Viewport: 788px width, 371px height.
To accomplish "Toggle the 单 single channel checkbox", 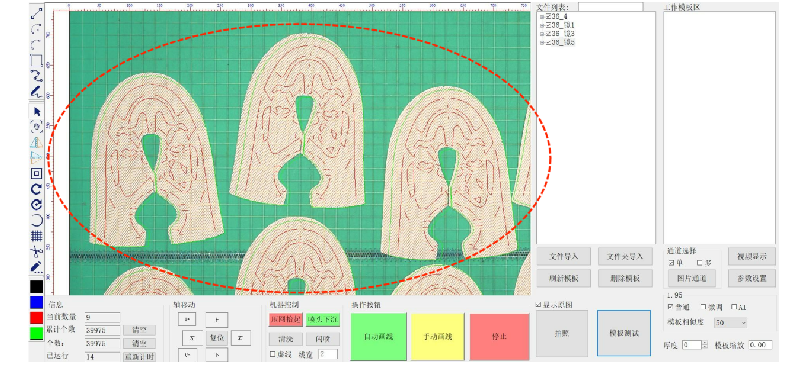I will (x=672, y=262).
